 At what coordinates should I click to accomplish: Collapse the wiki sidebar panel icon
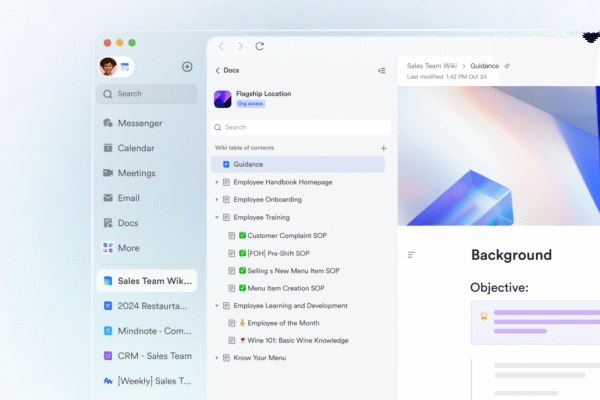[x=382, y=70]
